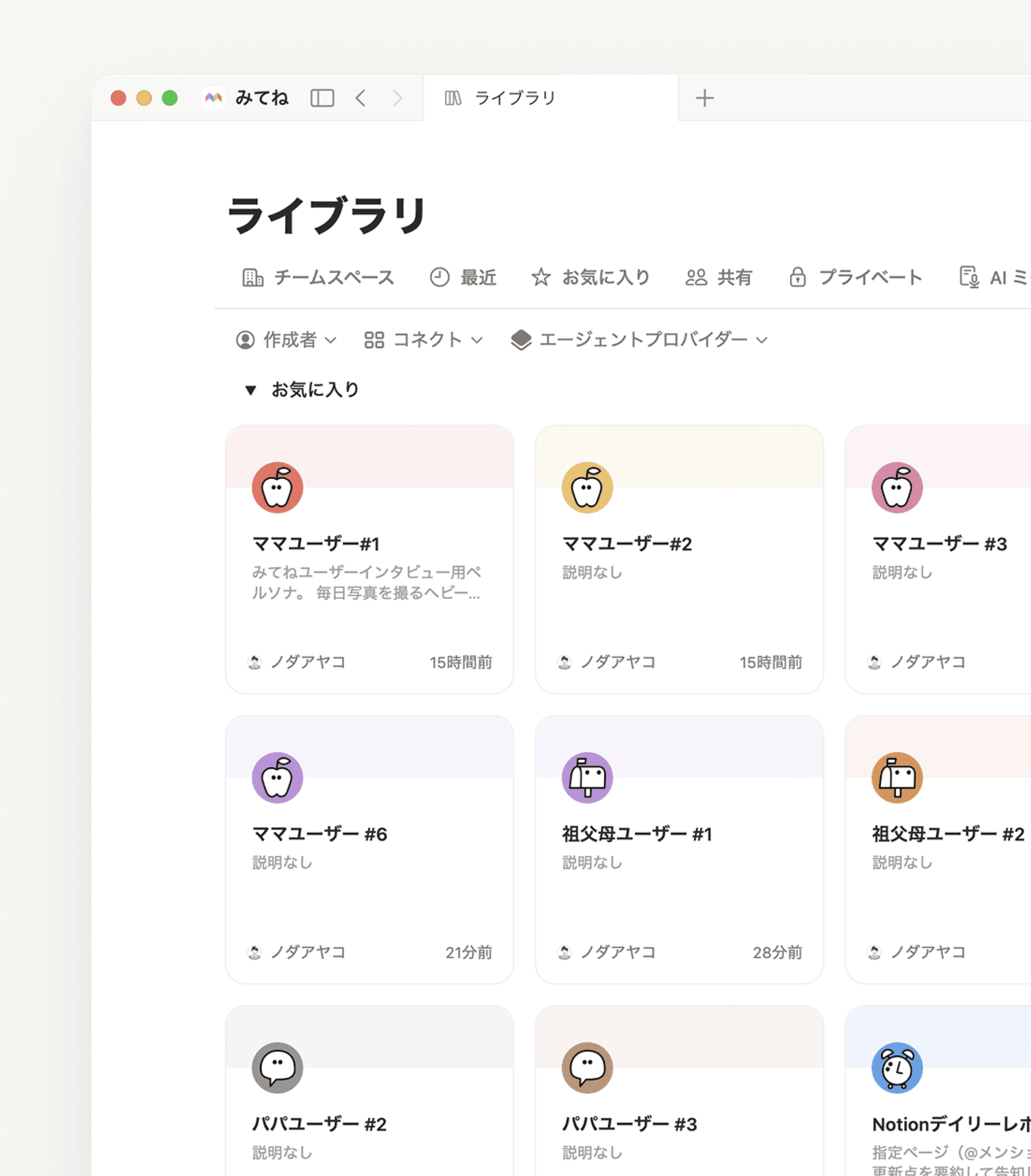Click the yellow minimize window button
Viewport: 1031px width, 1176px height.
click(144, 98)
